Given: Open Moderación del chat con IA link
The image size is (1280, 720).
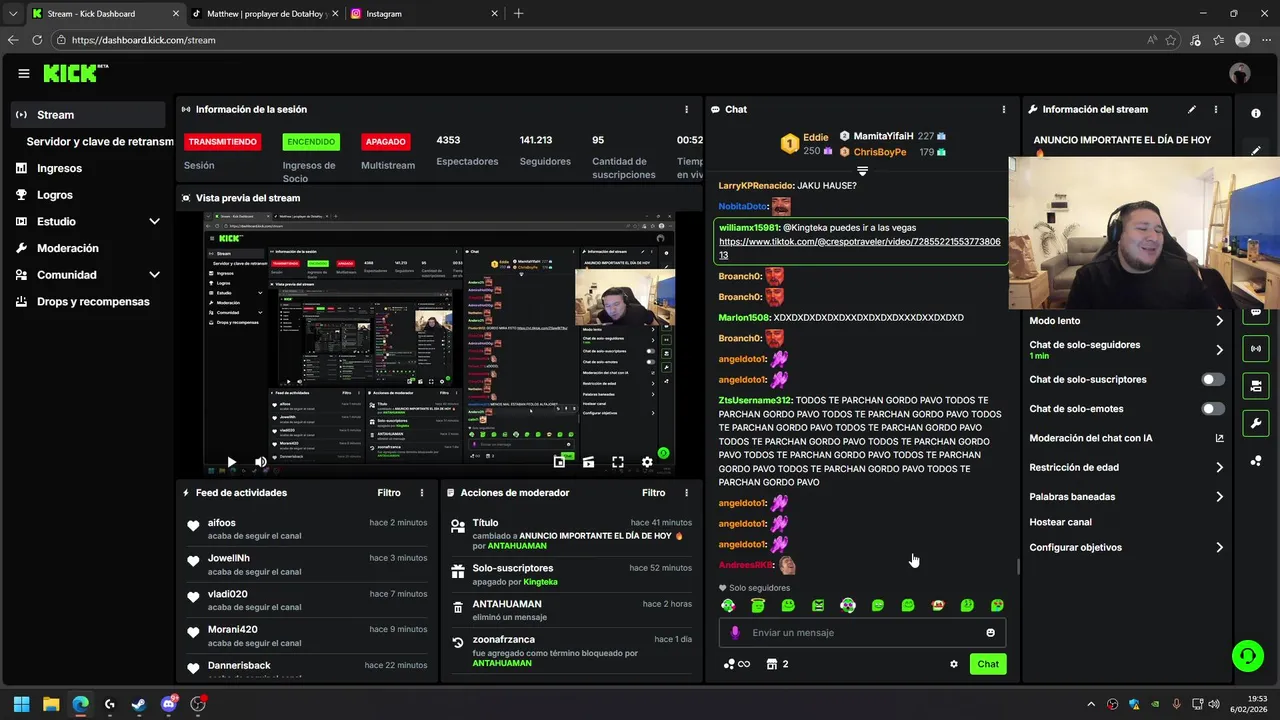Looking at the screenshot, I should click(1126, 438).
